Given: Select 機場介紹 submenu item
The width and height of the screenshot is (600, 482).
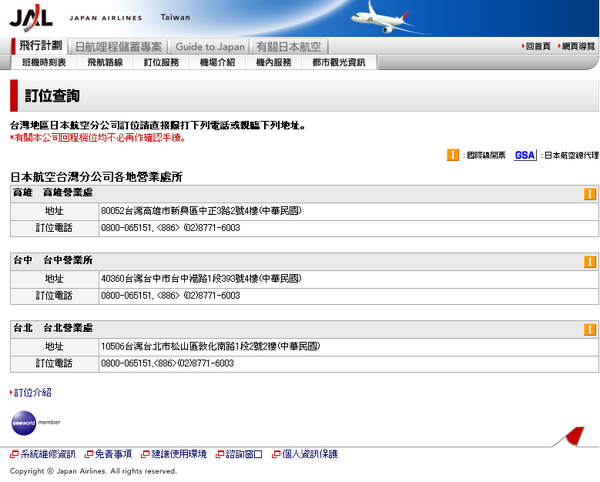Looking at the screenshot, I should (217, 62).
